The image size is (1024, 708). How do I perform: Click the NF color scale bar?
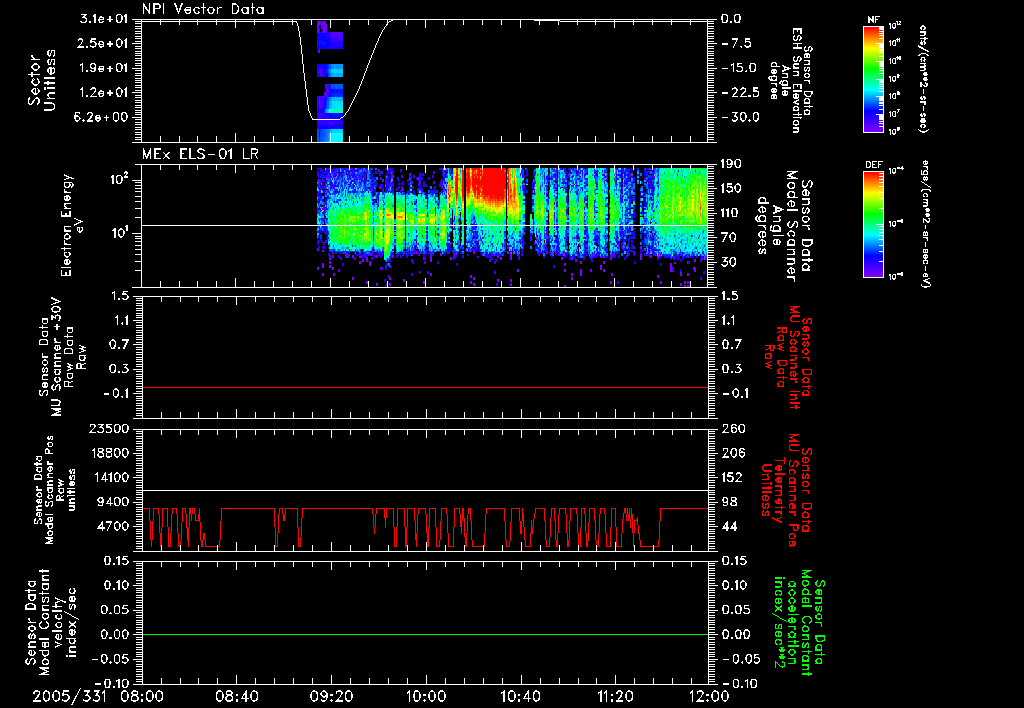pyautogui.click(x=874, y=78)
